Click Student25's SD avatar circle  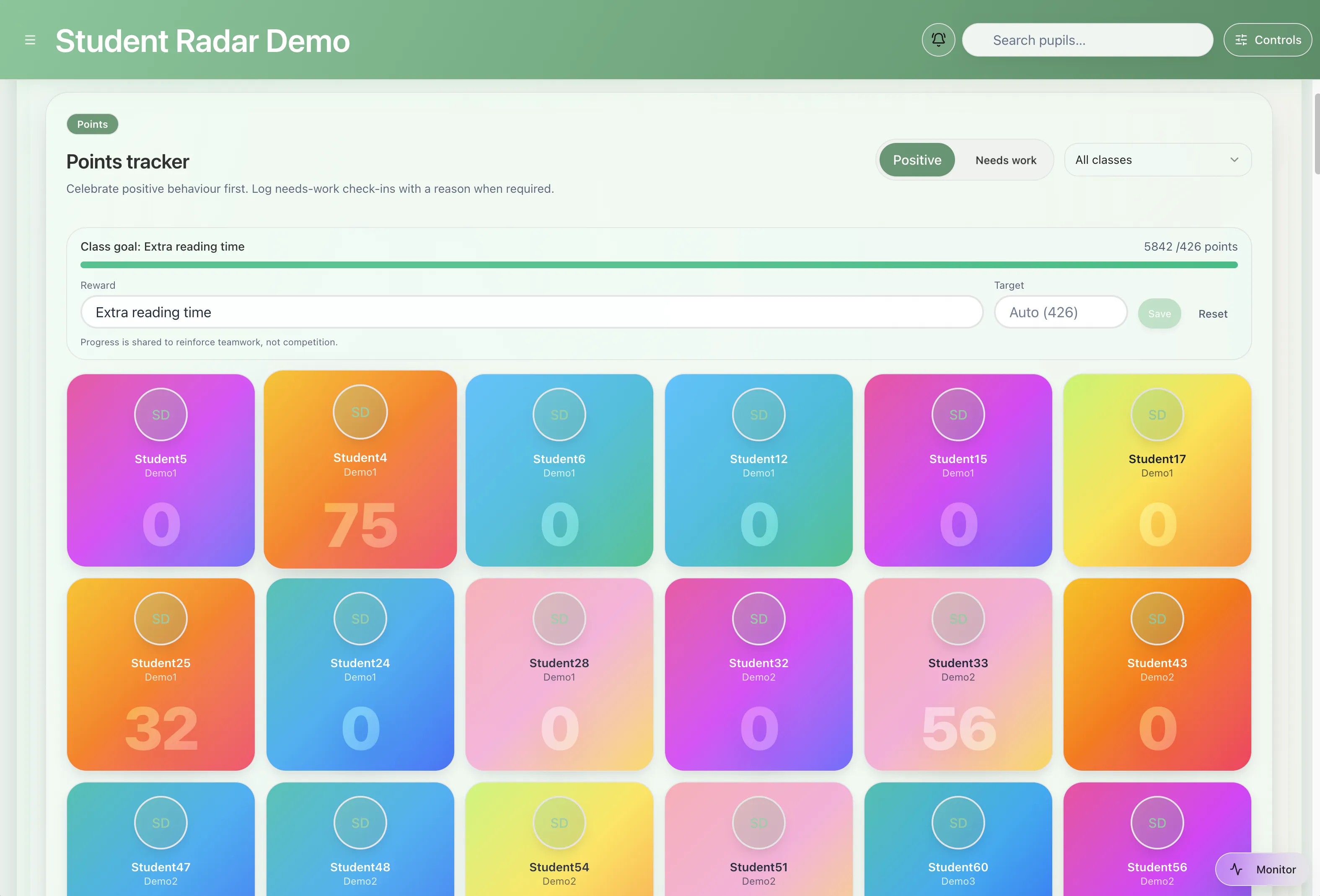(161, 618)
